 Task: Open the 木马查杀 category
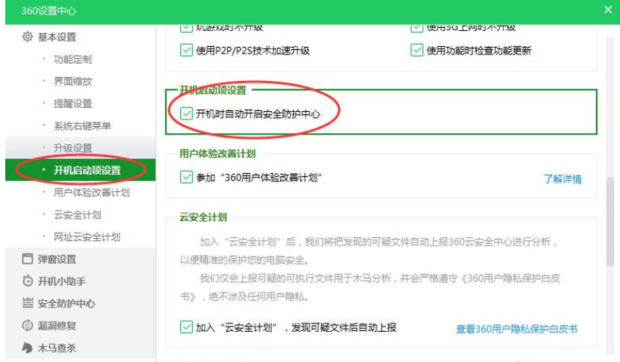click(x=57, y=348)
